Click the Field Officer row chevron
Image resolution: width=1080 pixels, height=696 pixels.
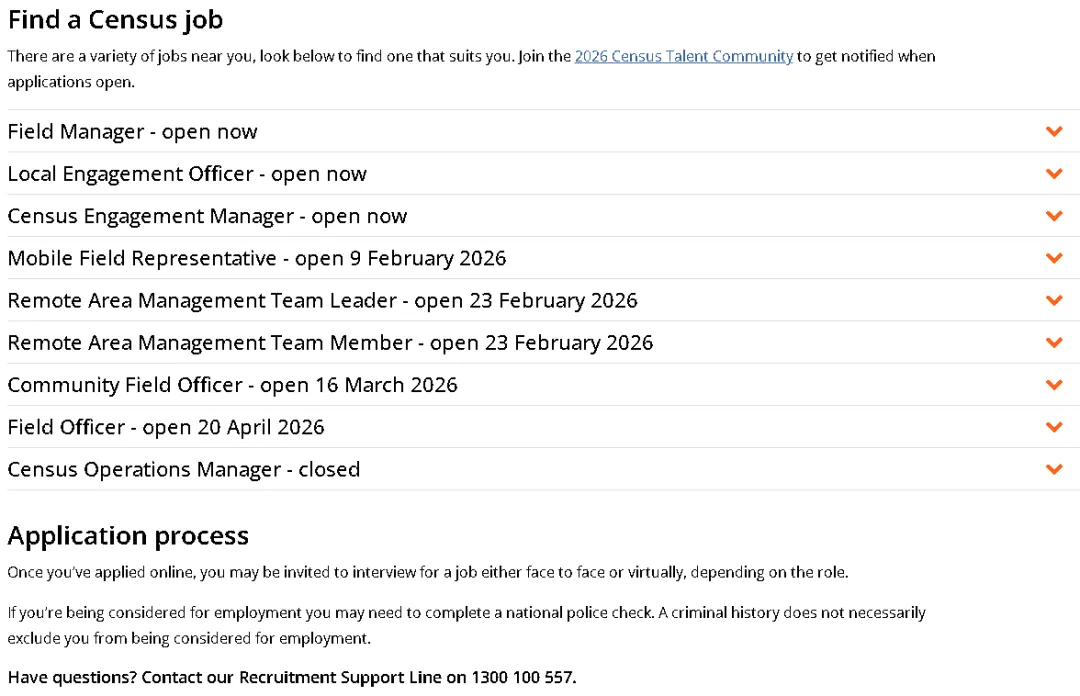pos(1054,427)
